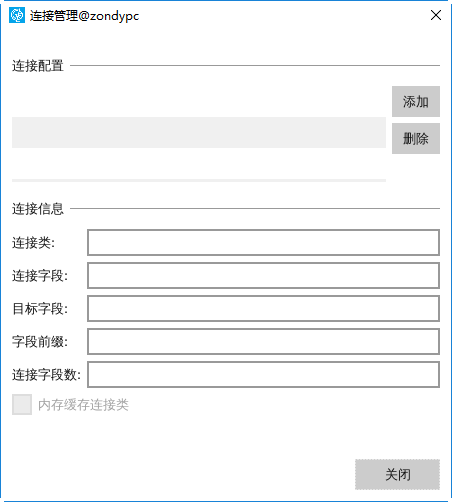Focus the 目标字段 input field

(x=263, y=308)
